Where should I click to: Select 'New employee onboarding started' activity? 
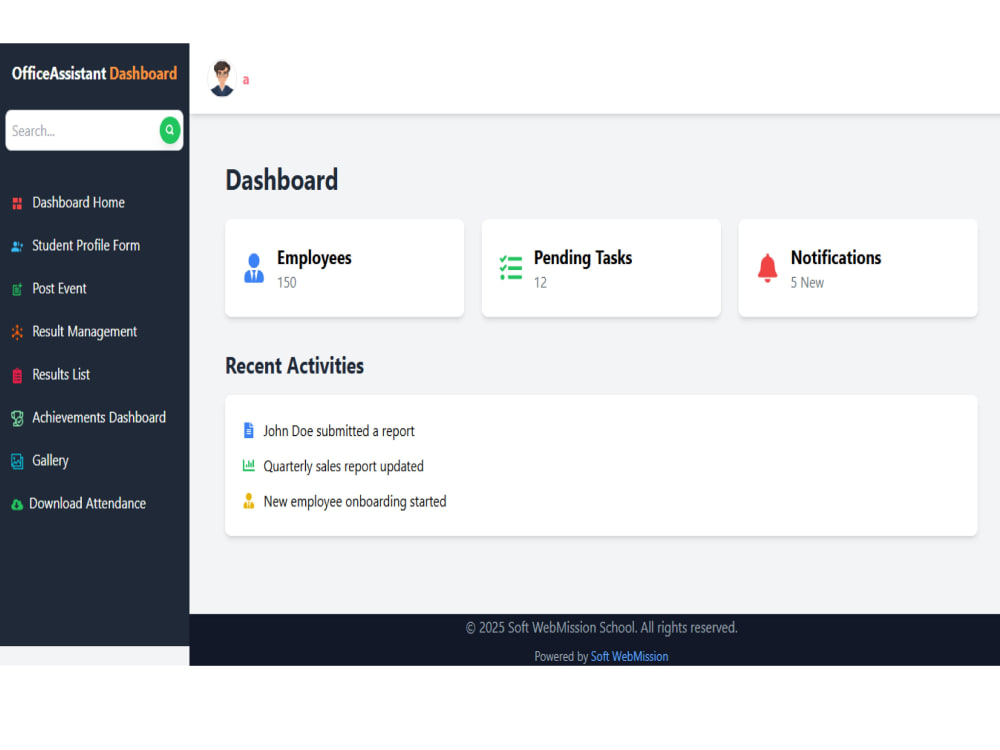(355, 501)
